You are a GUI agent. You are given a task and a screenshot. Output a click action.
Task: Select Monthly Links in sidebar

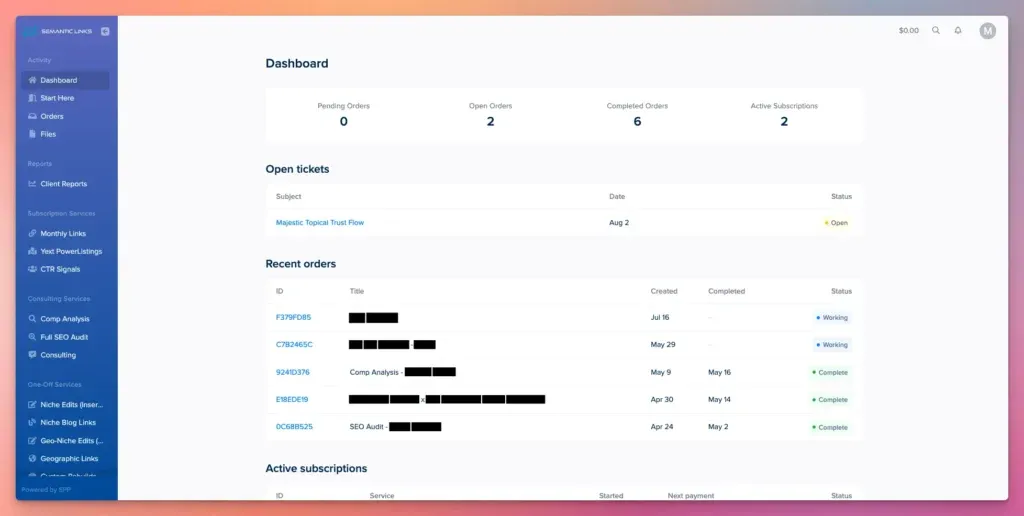62,234
